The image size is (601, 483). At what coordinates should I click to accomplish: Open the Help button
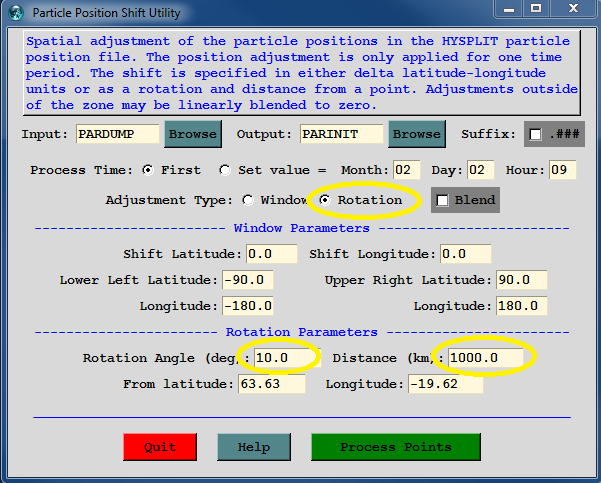(x=253, y=447)
